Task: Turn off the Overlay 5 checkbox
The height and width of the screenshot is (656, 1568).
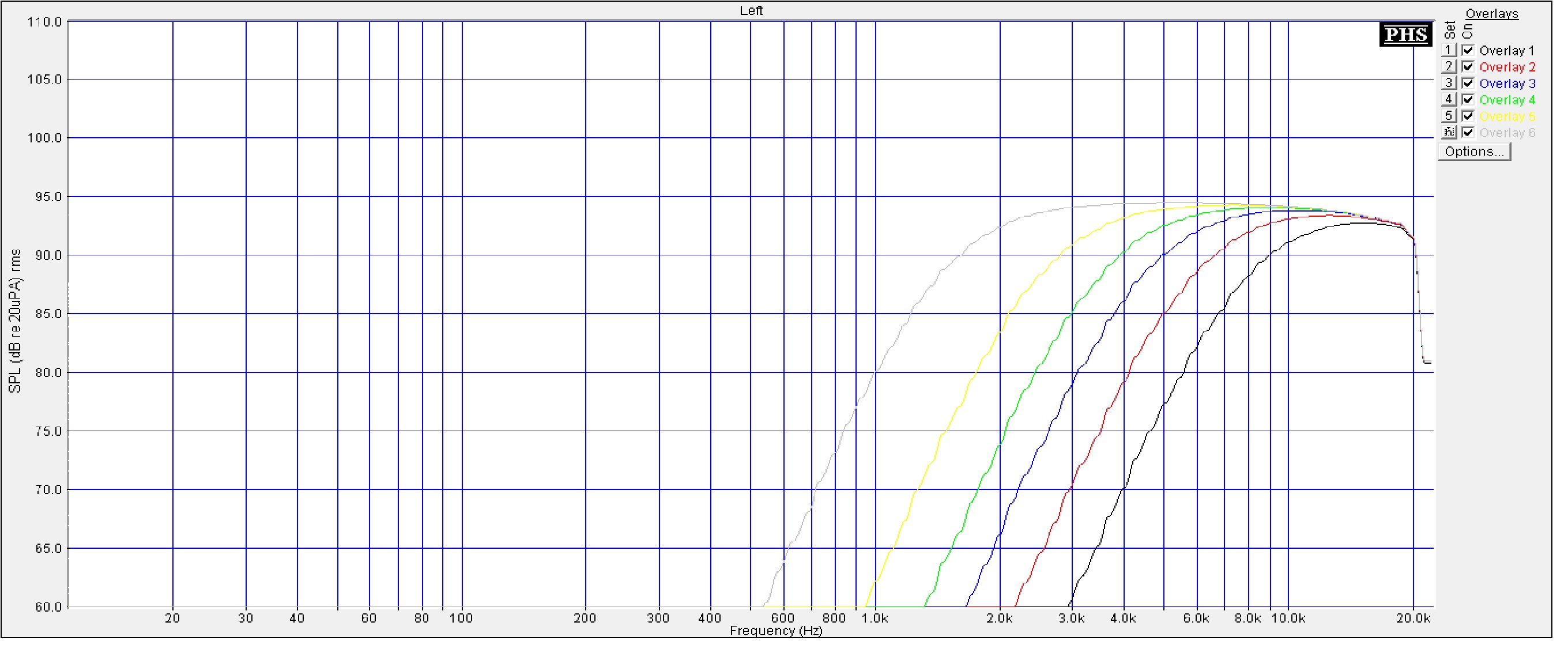Action: tap(1468, 116)
